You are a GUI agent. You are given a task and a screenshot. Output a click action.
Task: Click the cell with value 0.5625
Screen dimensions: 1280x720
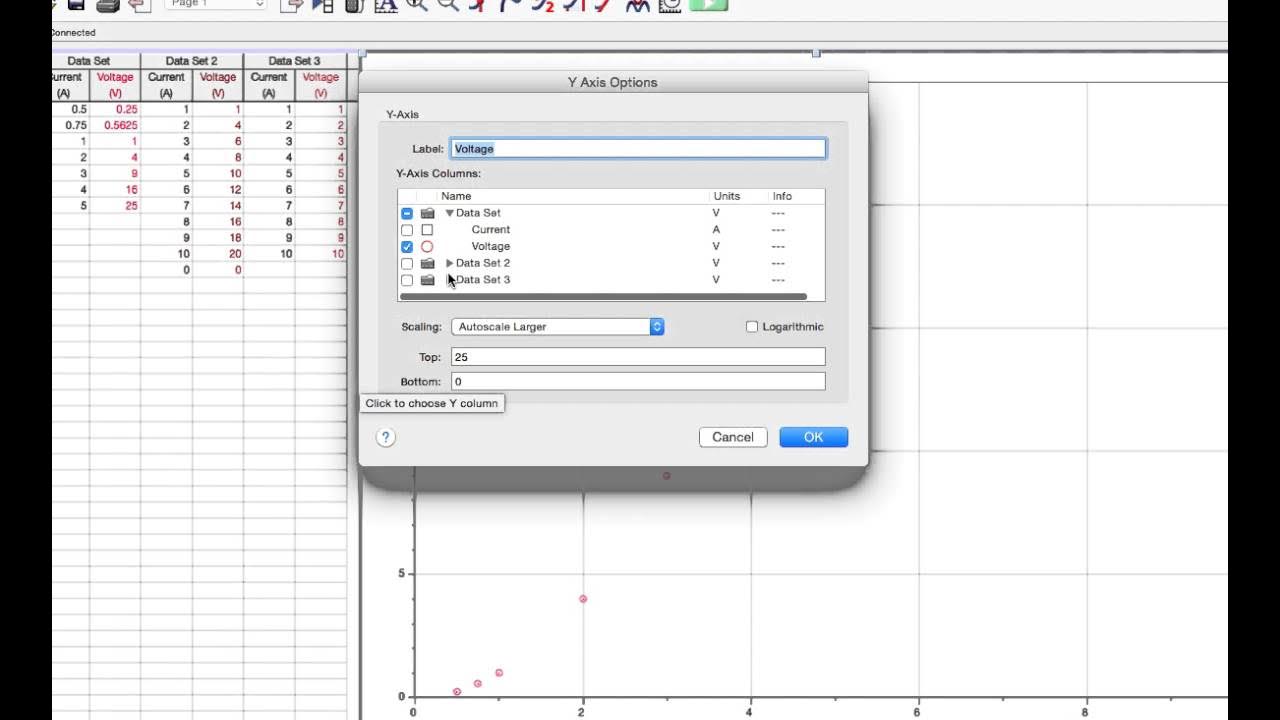tap(115, 126)
